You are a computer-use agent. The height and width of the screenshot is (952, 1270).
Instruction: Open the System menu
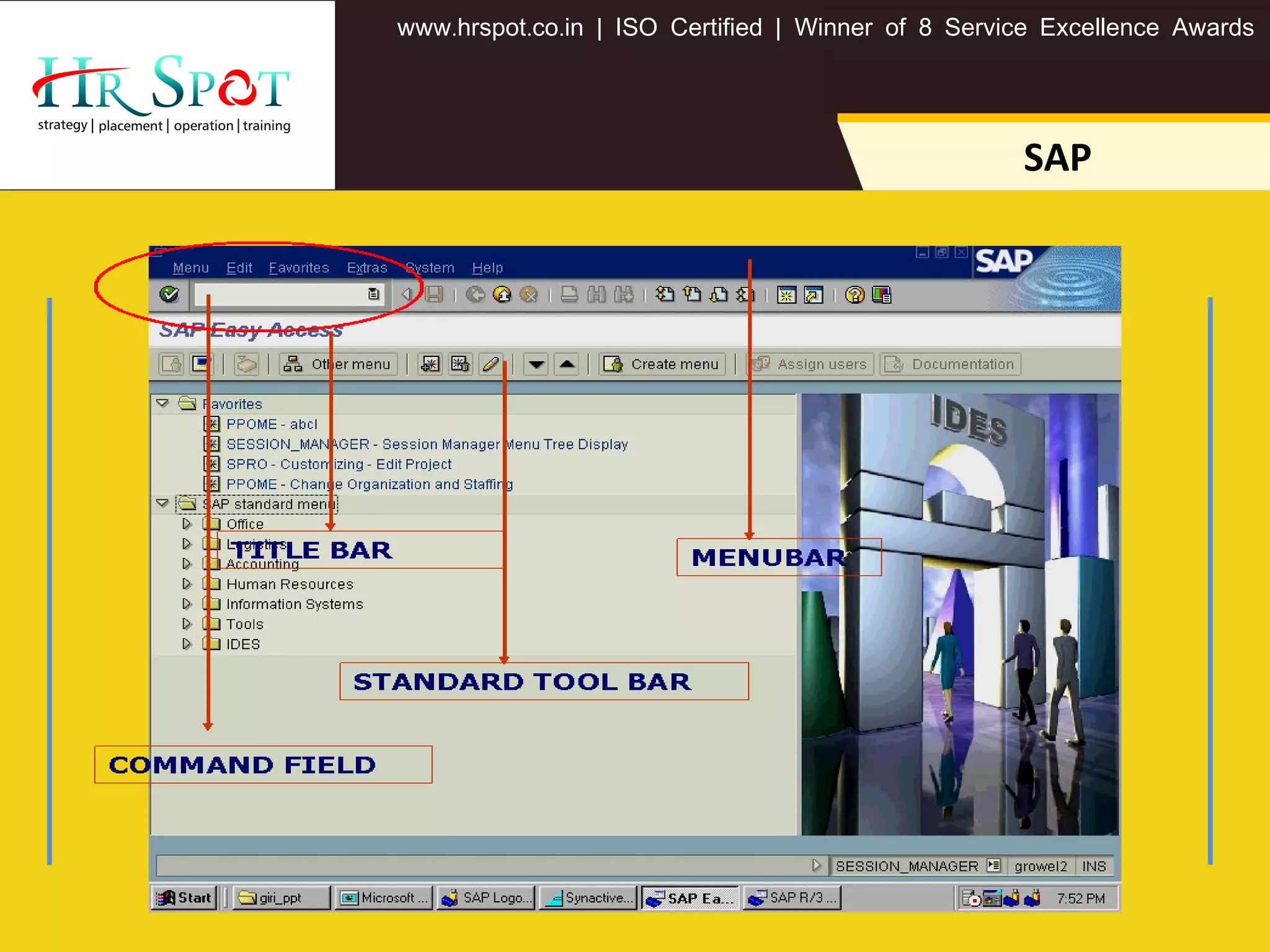430,268
